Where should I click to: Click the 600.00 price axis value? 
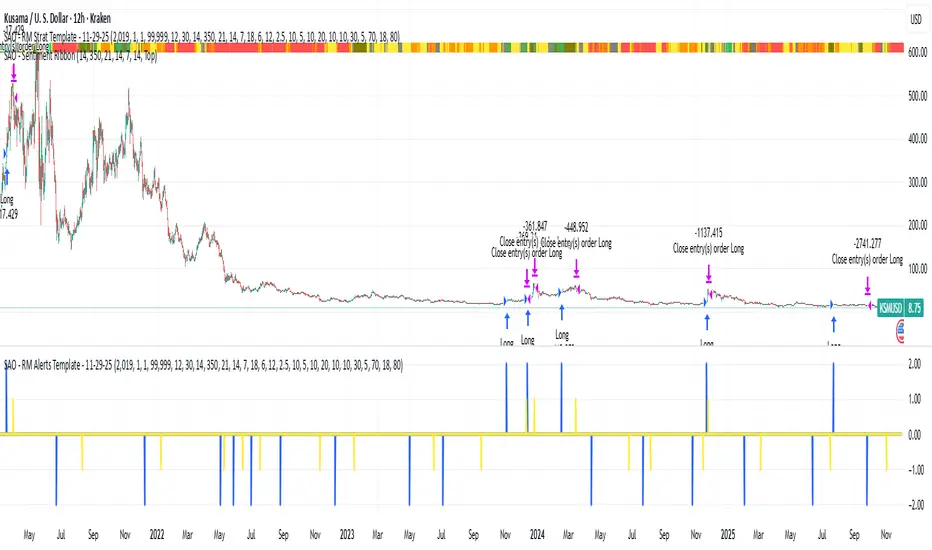917,52
